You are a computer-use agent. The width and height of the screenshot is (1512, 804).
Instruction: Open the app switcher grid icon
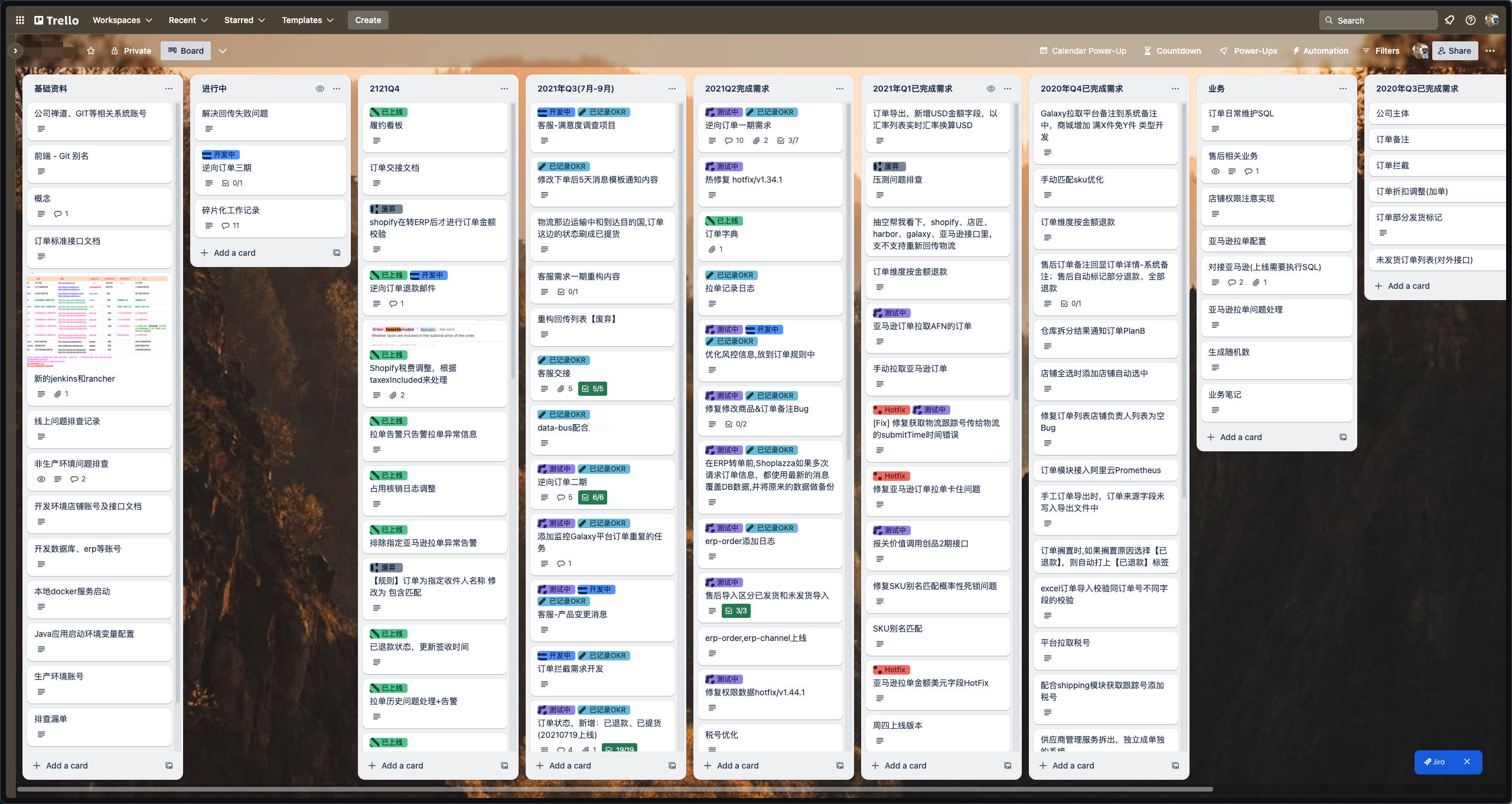(19, 20)
